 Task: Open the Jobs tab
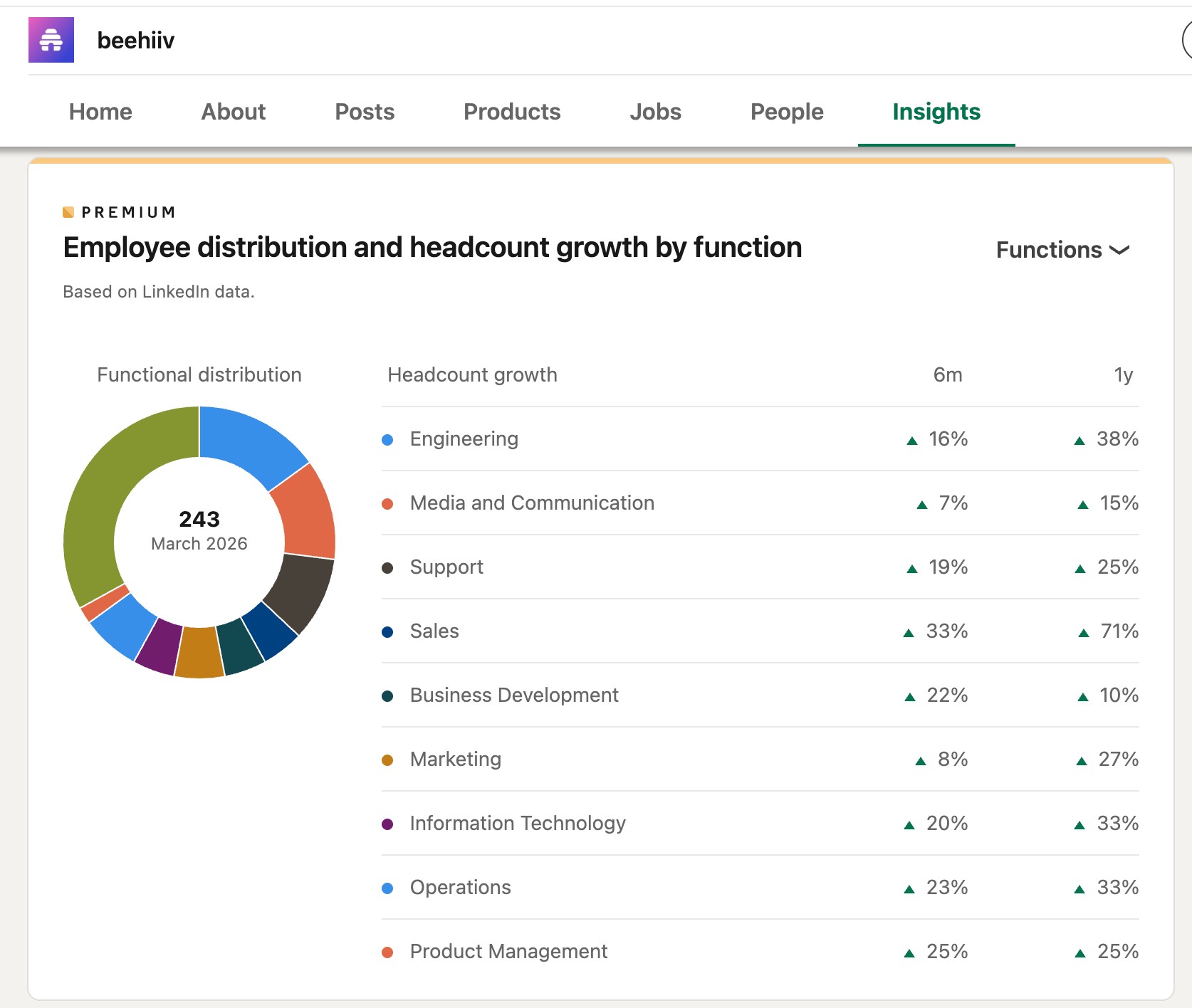click(x=655, y=112)
